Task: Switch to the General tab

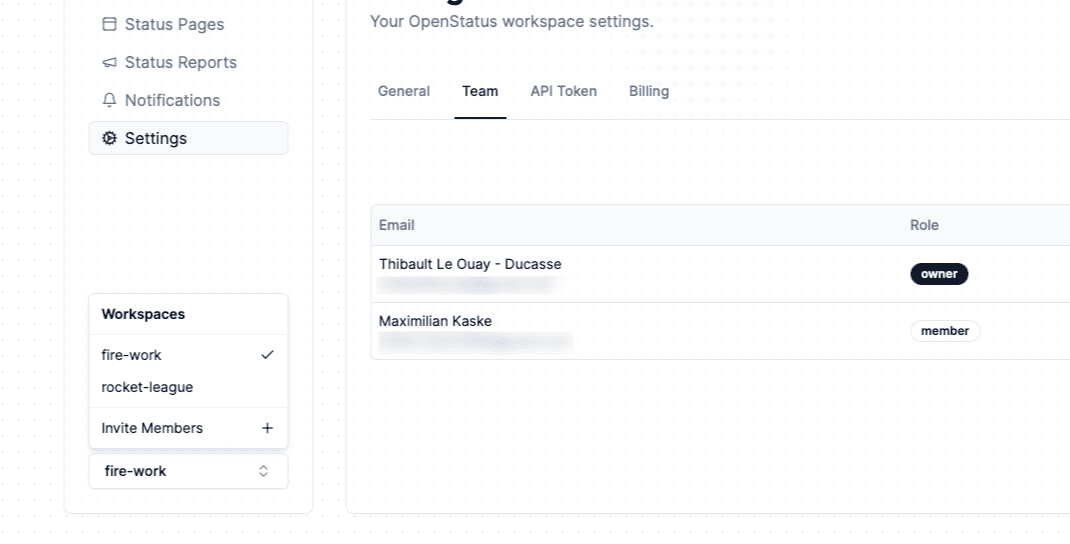Action: [404, 91]
